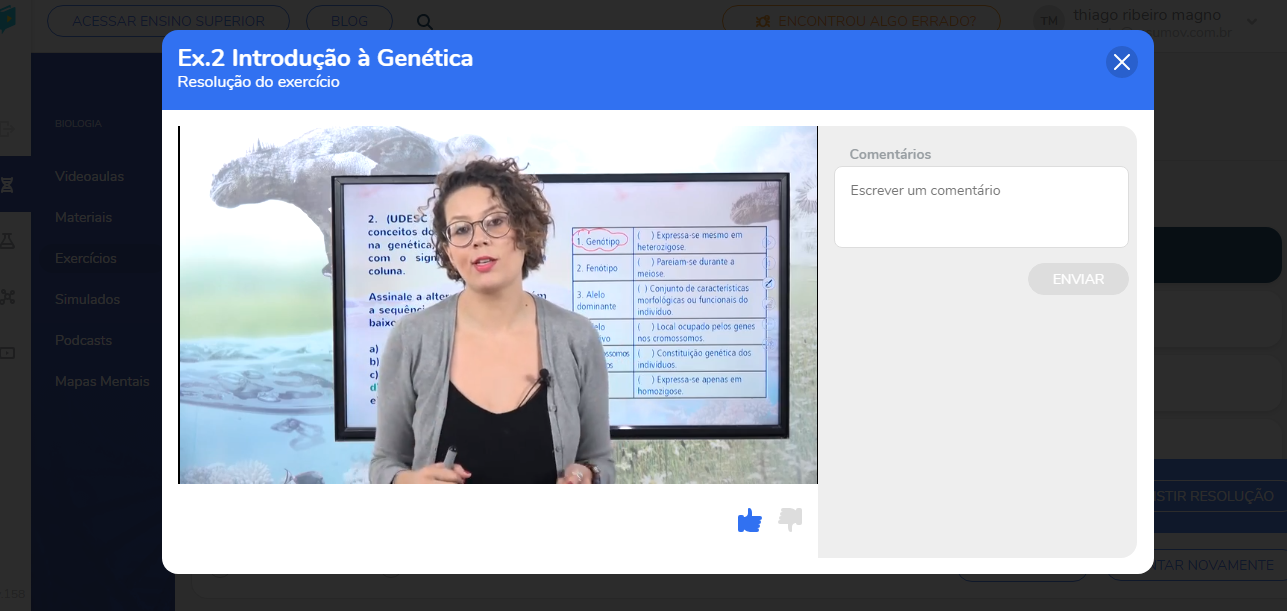The image size is (1287, 611).
Task: Open Videoaulas in the sidebar menu
Action: (x=90, y=176)
